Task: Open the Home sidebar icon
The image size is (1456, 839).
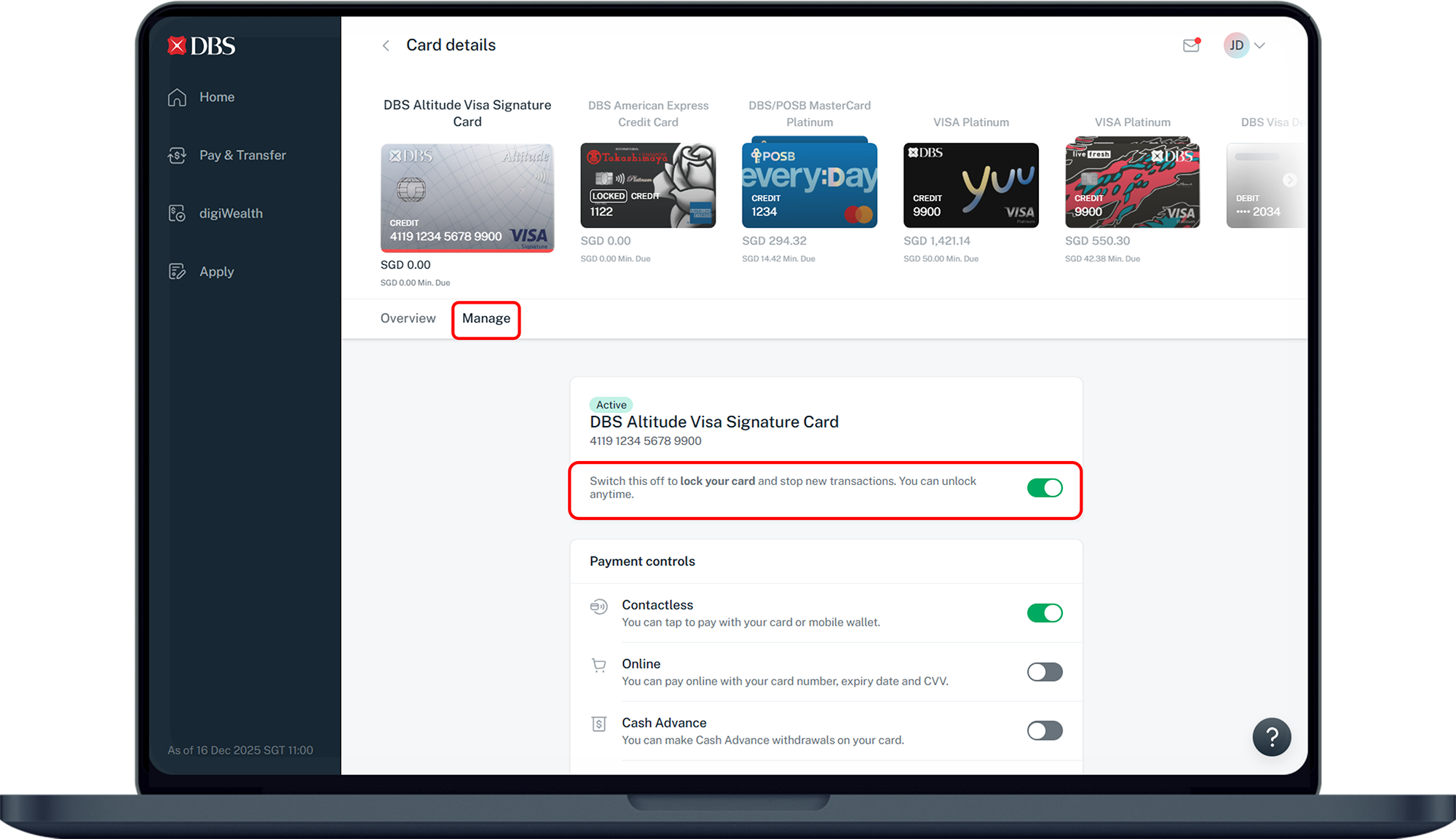Action: click(177, 97)
